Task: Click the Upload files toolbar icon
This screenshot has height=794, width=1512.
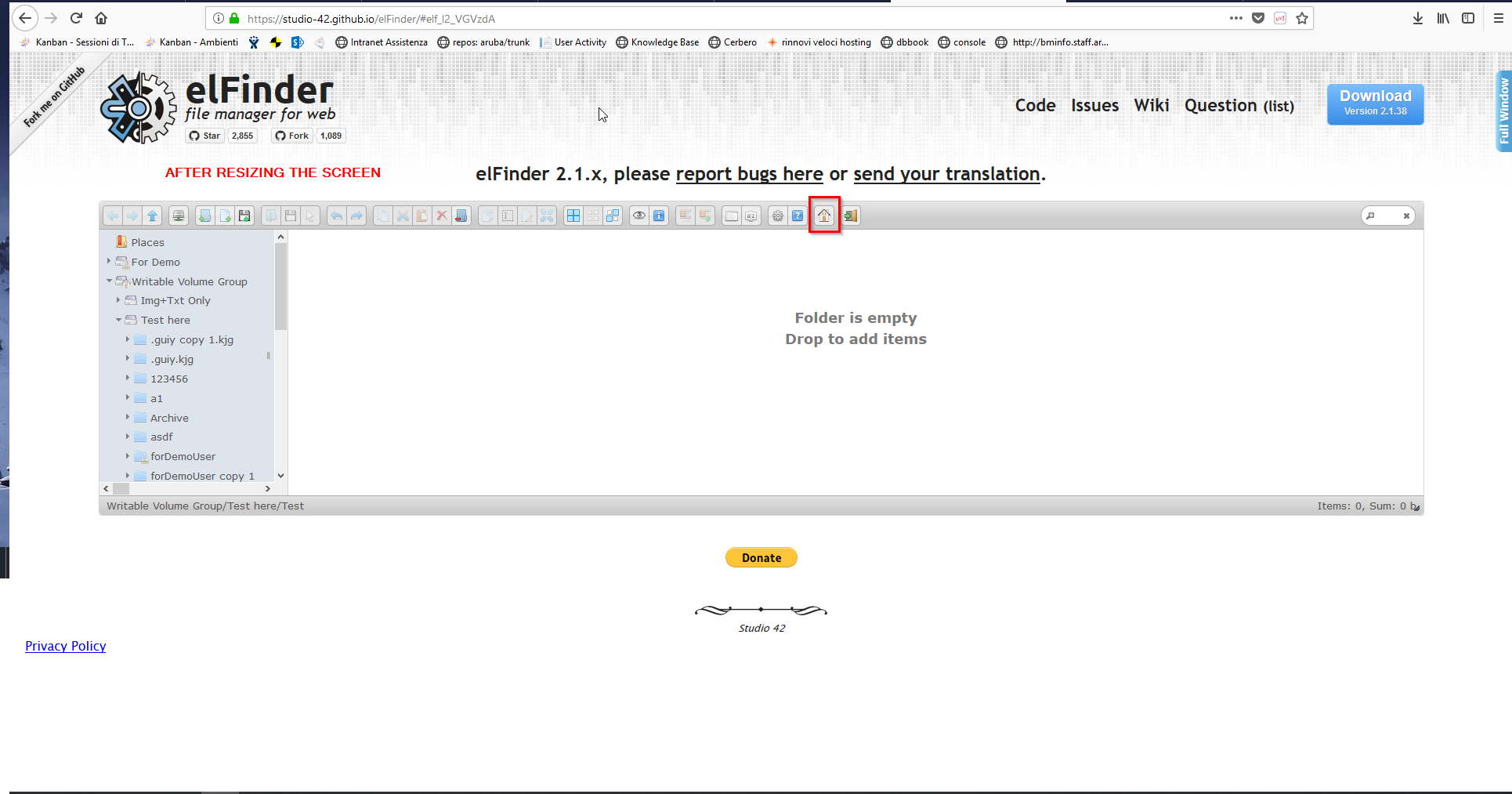Action: point(244,216)
